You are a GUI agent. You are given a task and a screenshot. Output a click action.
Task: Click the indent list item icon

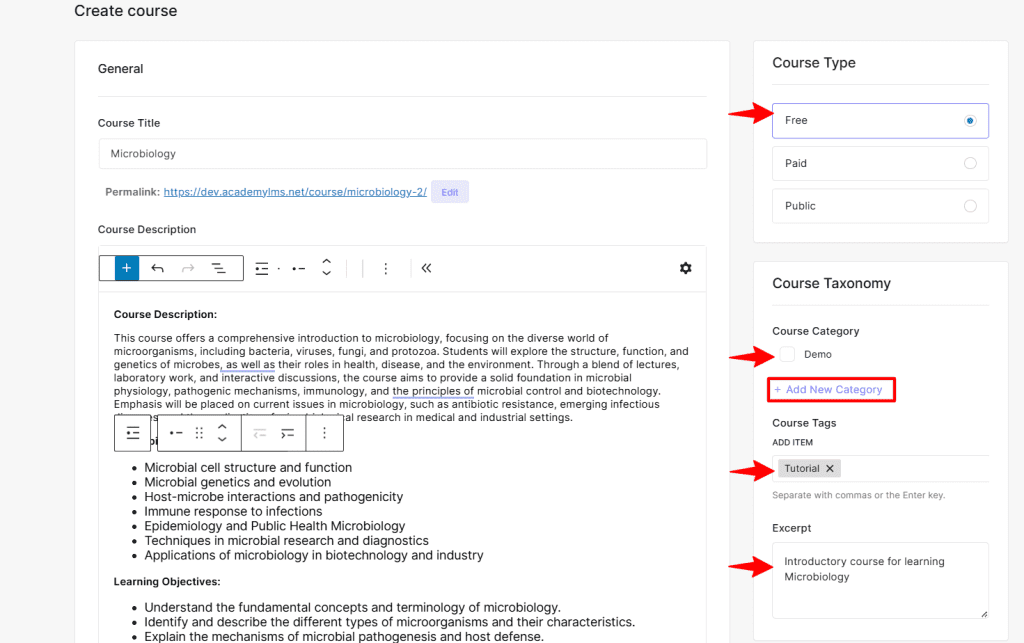pos(288,433)
